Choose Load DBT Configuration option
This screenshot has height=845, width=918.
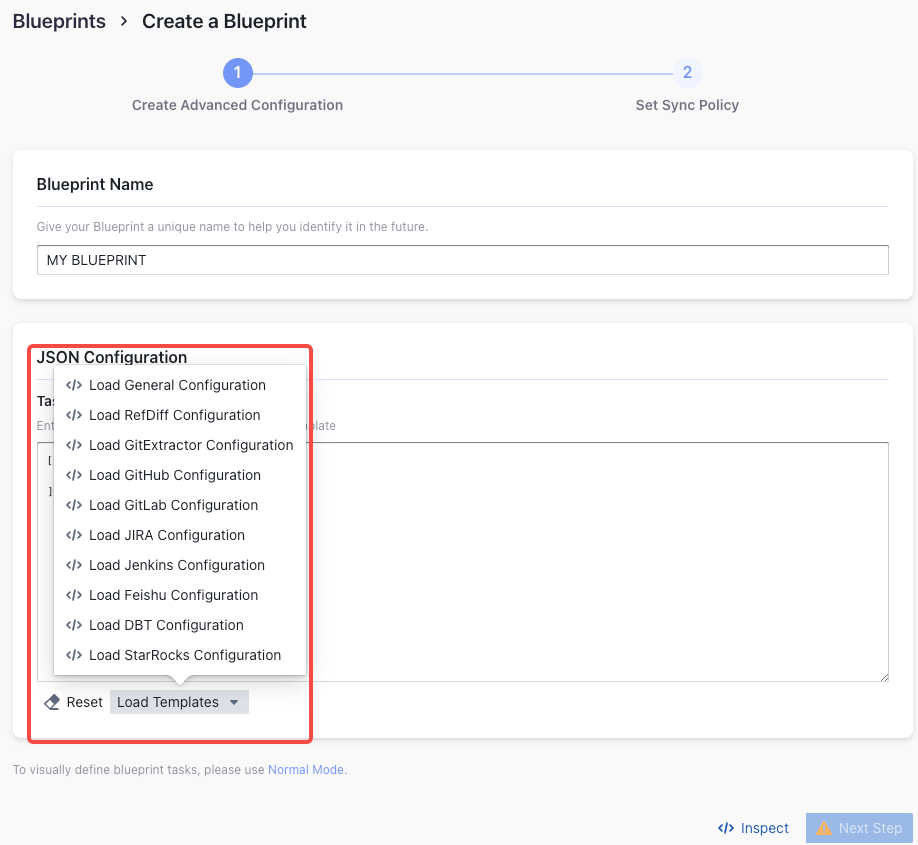pos(166,625)
